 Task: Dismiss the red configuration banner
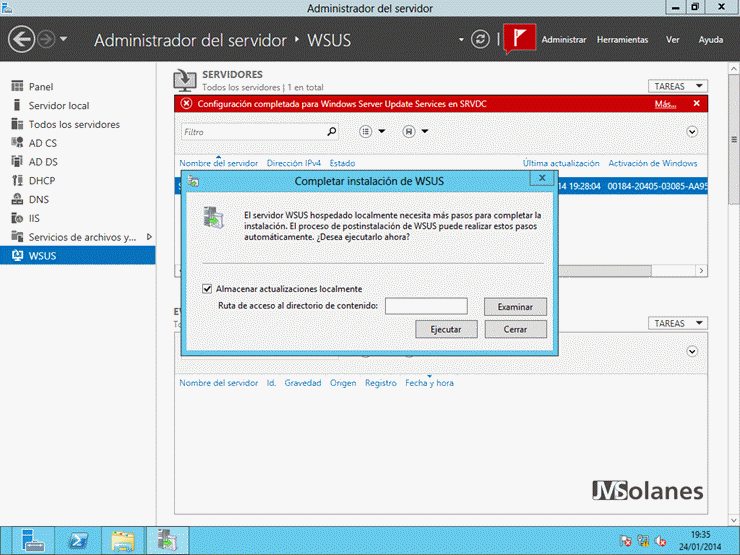click(x=697, y=103)
